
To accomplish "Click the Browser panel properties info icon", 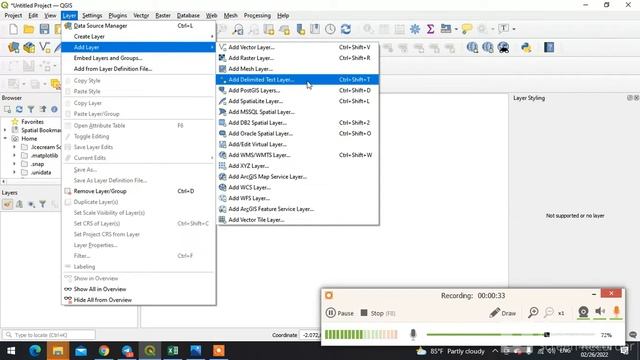I will [x=54, y=109].
